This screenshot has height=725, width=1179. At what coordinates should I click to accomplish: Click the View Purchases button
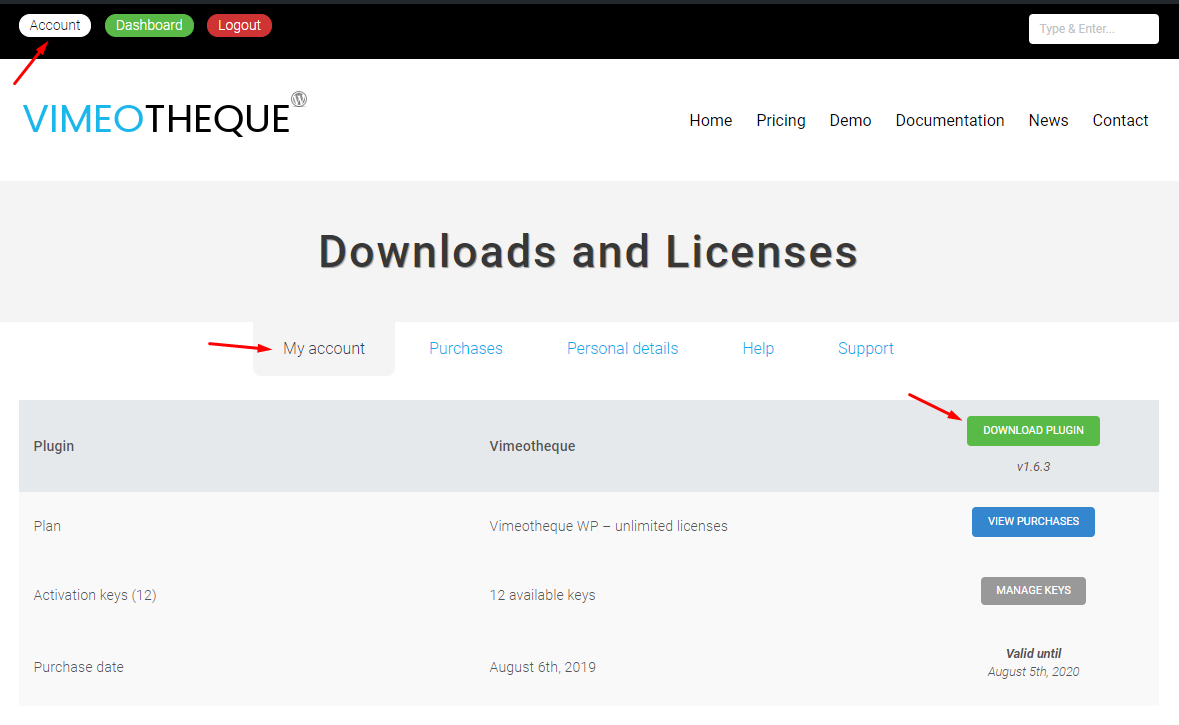[1033, 521]
